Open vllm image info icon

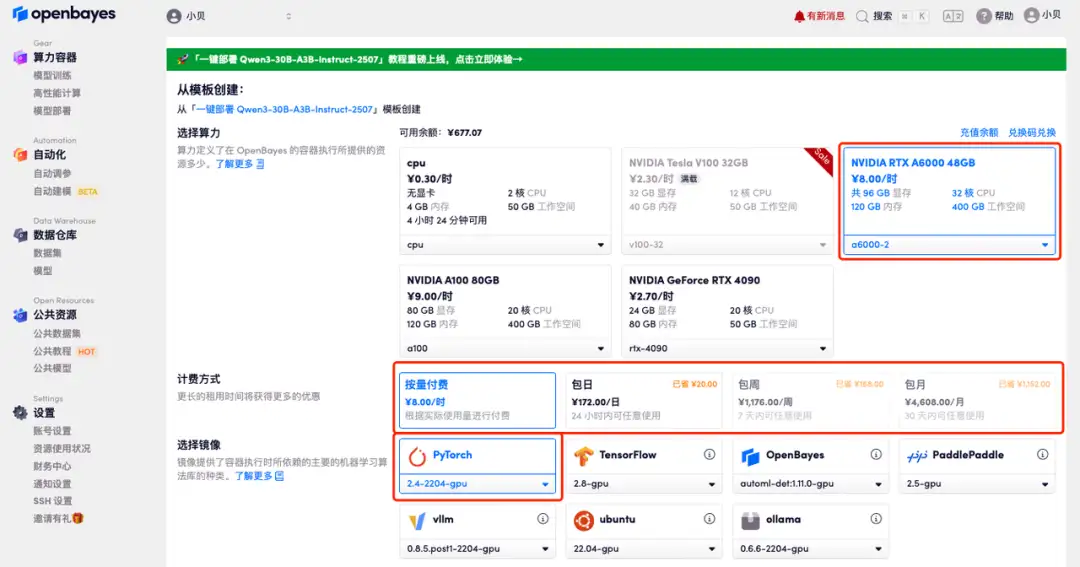[x=543, y=519]
